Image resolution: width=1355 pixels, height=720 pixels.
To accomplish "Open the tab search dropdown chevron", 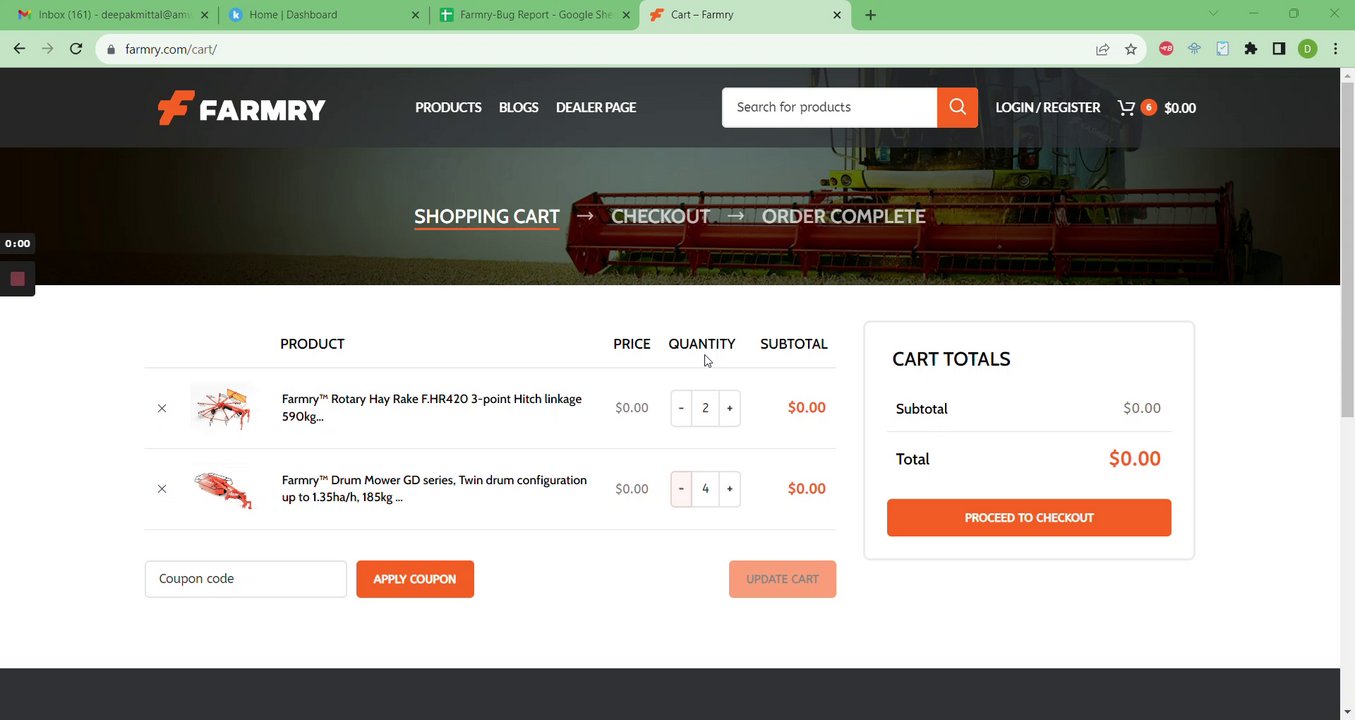I will [1213, 14].
